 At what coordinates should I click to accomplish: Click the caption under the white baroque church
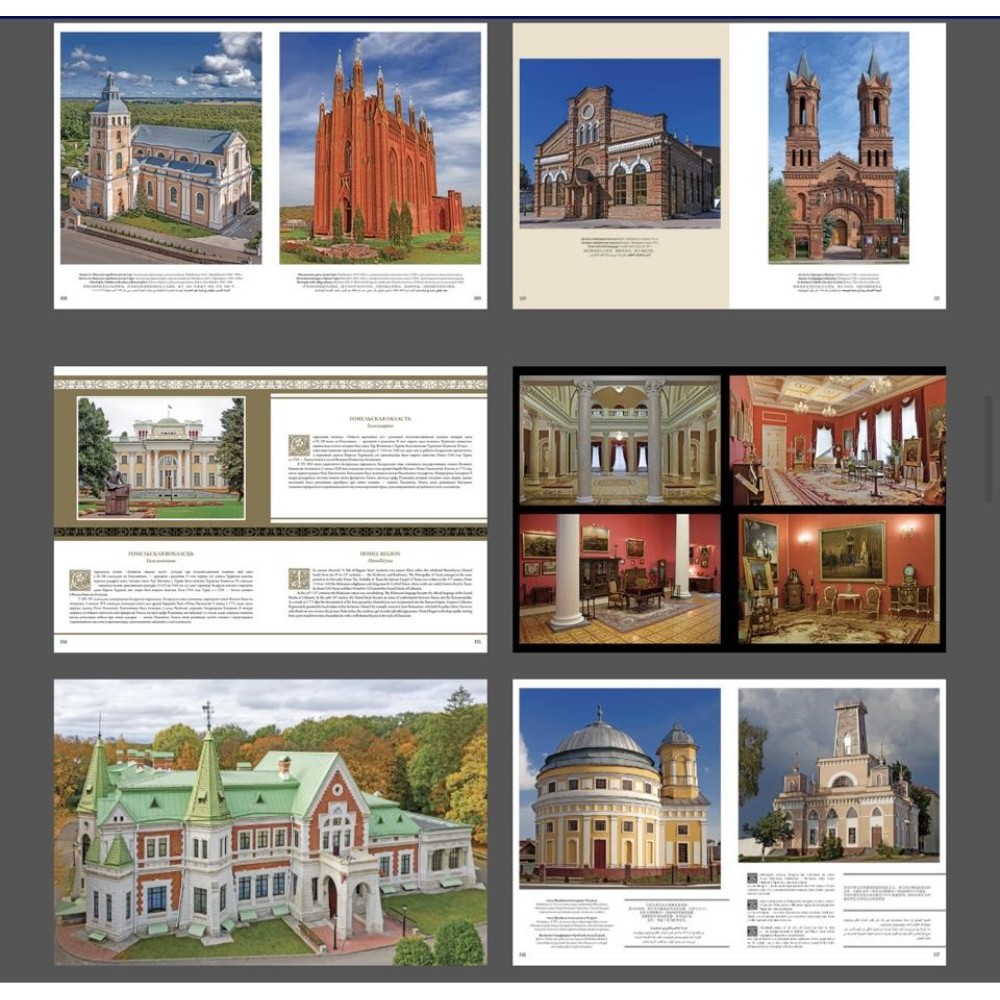point(161,278)
